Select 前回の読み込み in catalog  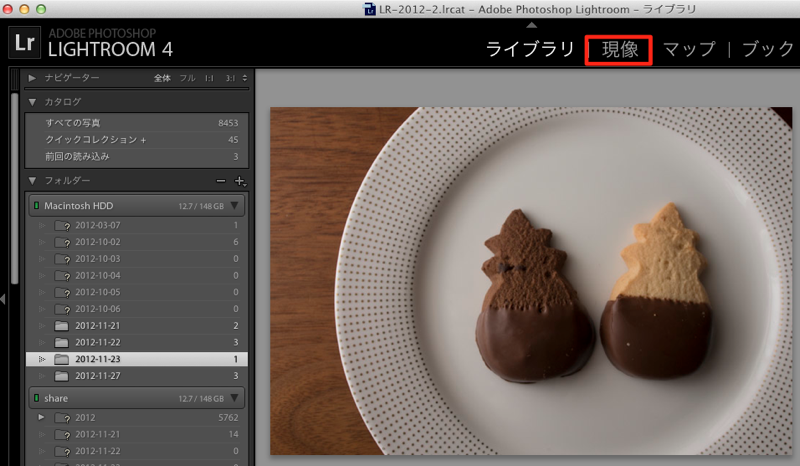point(137,157)
